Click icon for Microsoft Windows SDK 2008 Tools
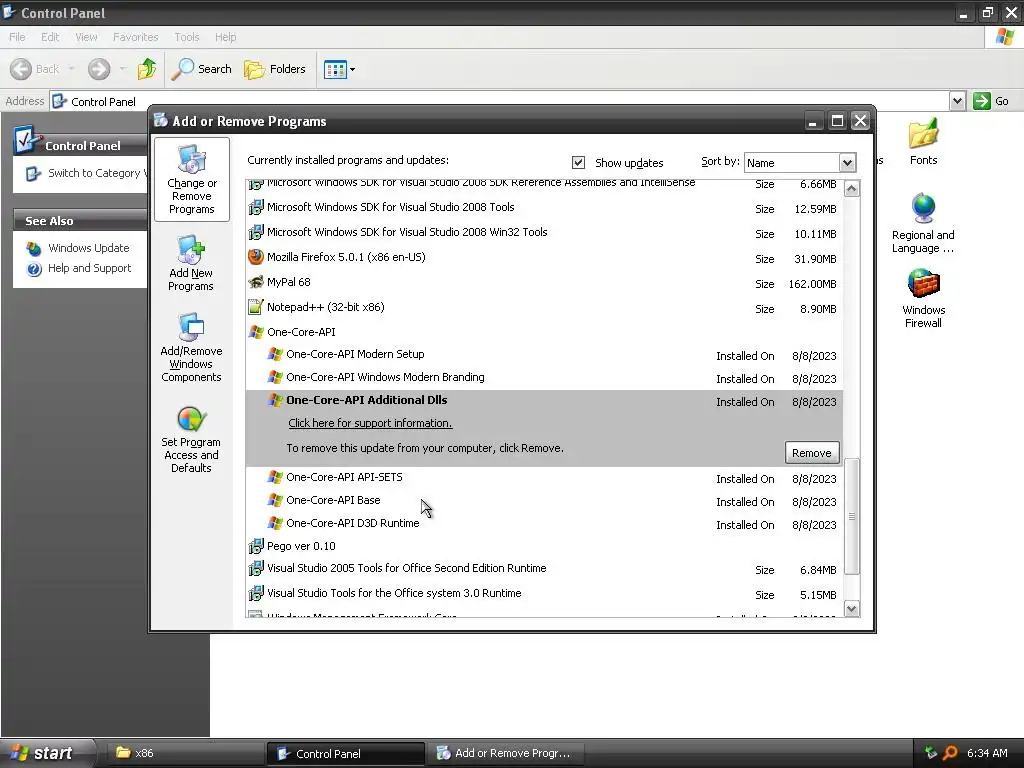The image size is (1024, 768). point(255,208)
